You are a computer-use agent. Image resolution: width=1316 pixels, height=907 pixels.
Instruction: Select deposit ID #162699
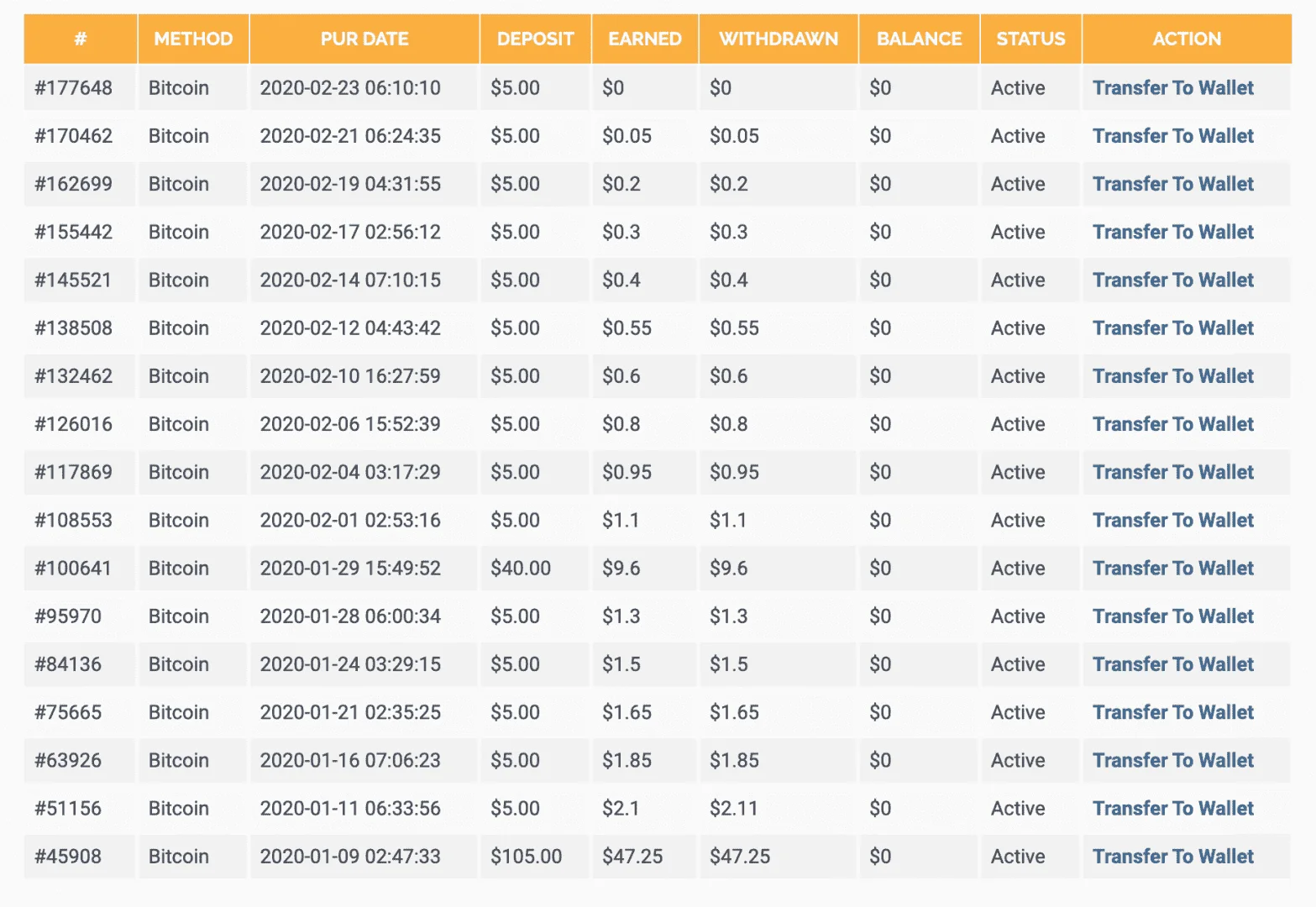73,184
